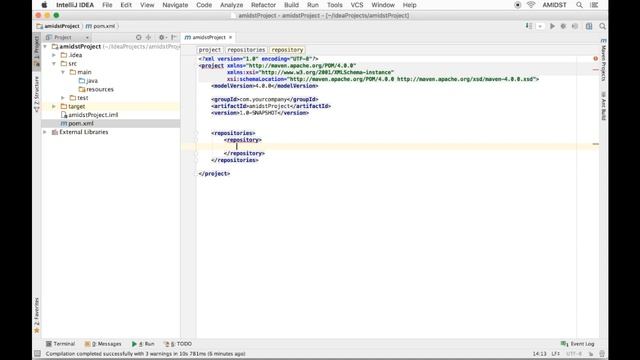
Task: Click the LF line separator in status bar
Action: coord(556,354)
